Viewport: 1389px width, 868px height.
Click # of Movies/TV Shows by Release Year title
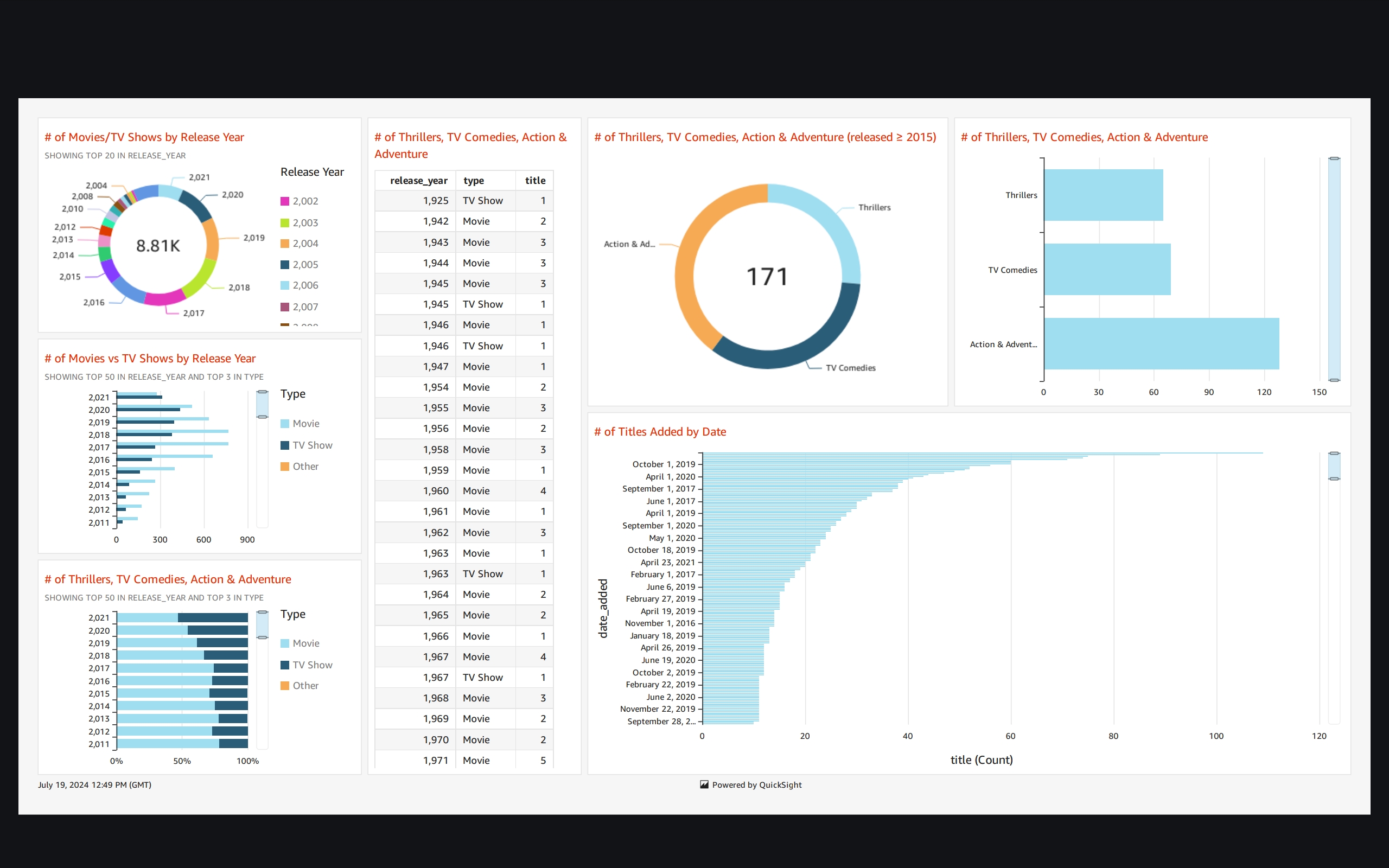[144, 137]
